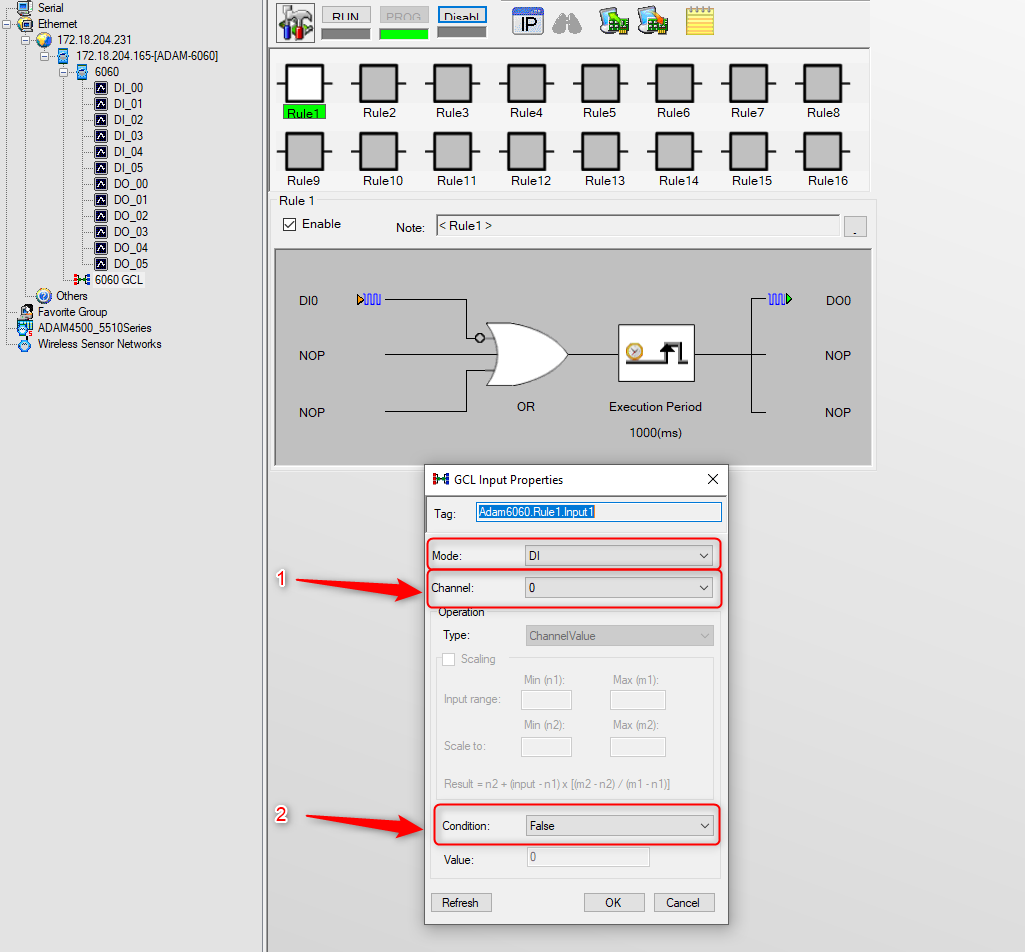
Task: Click the DI0 input signal icon
Action: 369,299
